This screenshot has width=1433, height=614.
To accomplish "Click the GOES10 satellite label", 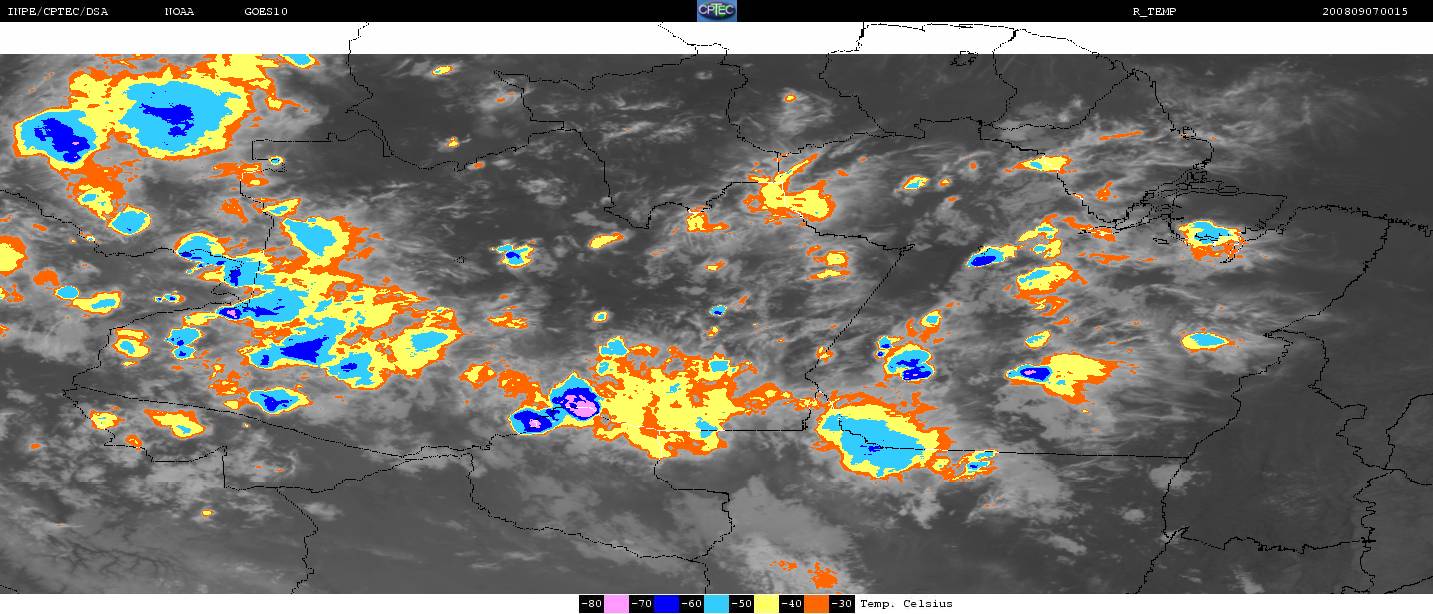I will (265, 12).
